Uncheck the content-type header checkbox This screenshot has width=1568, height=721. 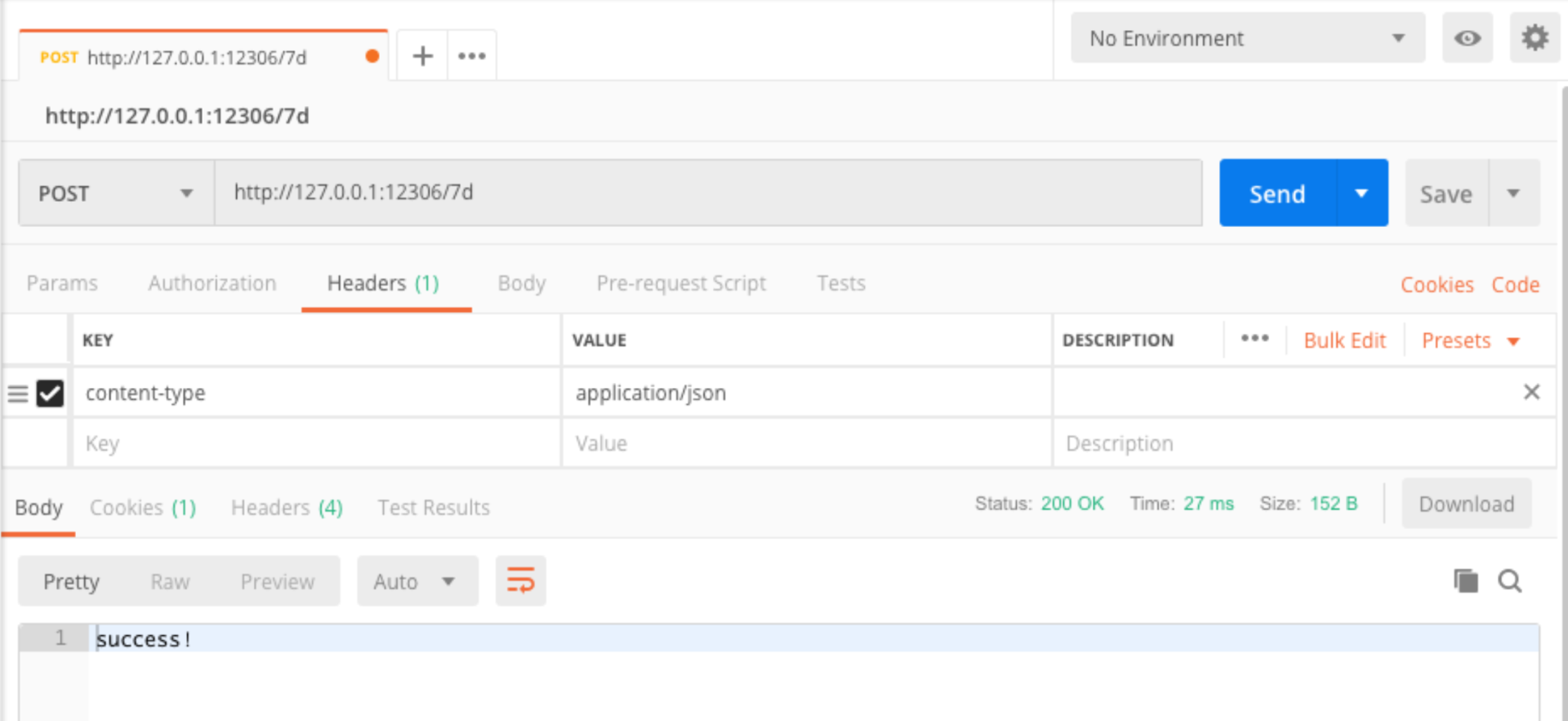click(51, 394)
